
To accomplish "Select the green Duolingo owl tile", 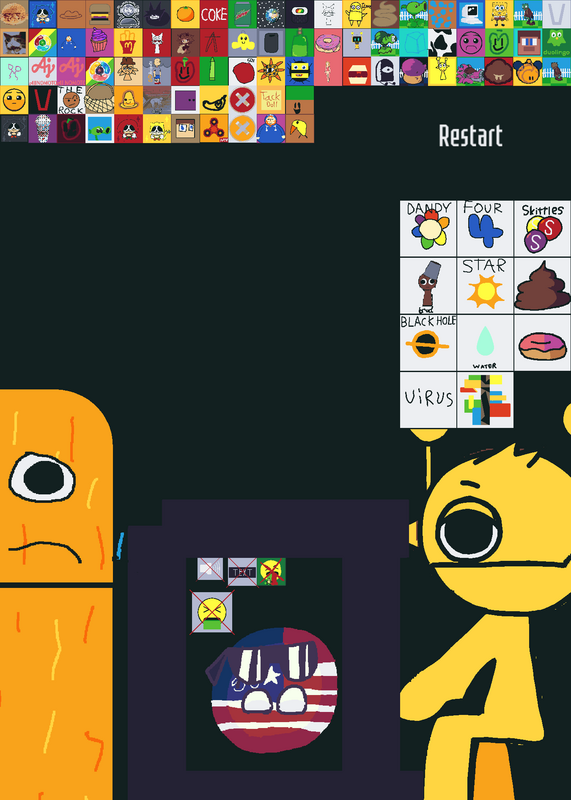I will coord(557,43).
